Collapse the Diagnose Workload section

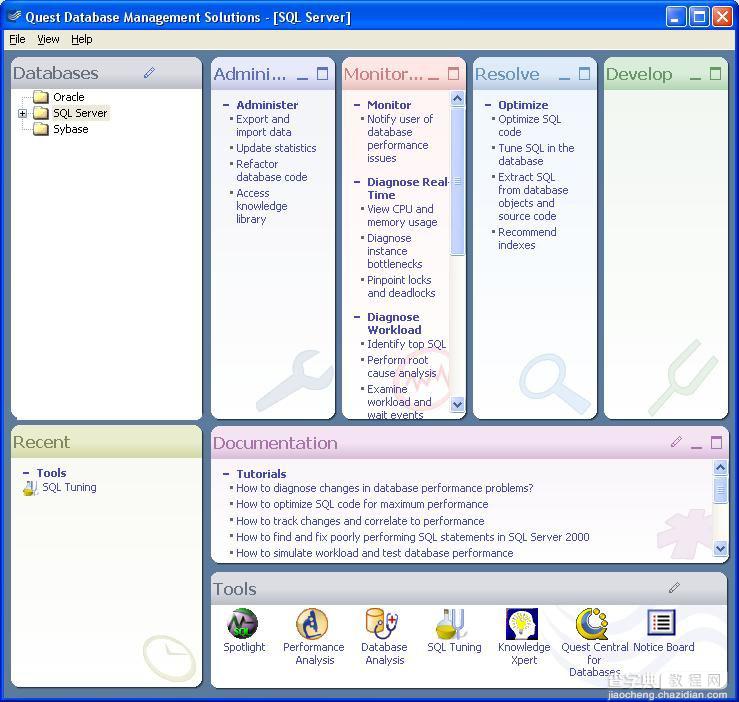point(357,317)
